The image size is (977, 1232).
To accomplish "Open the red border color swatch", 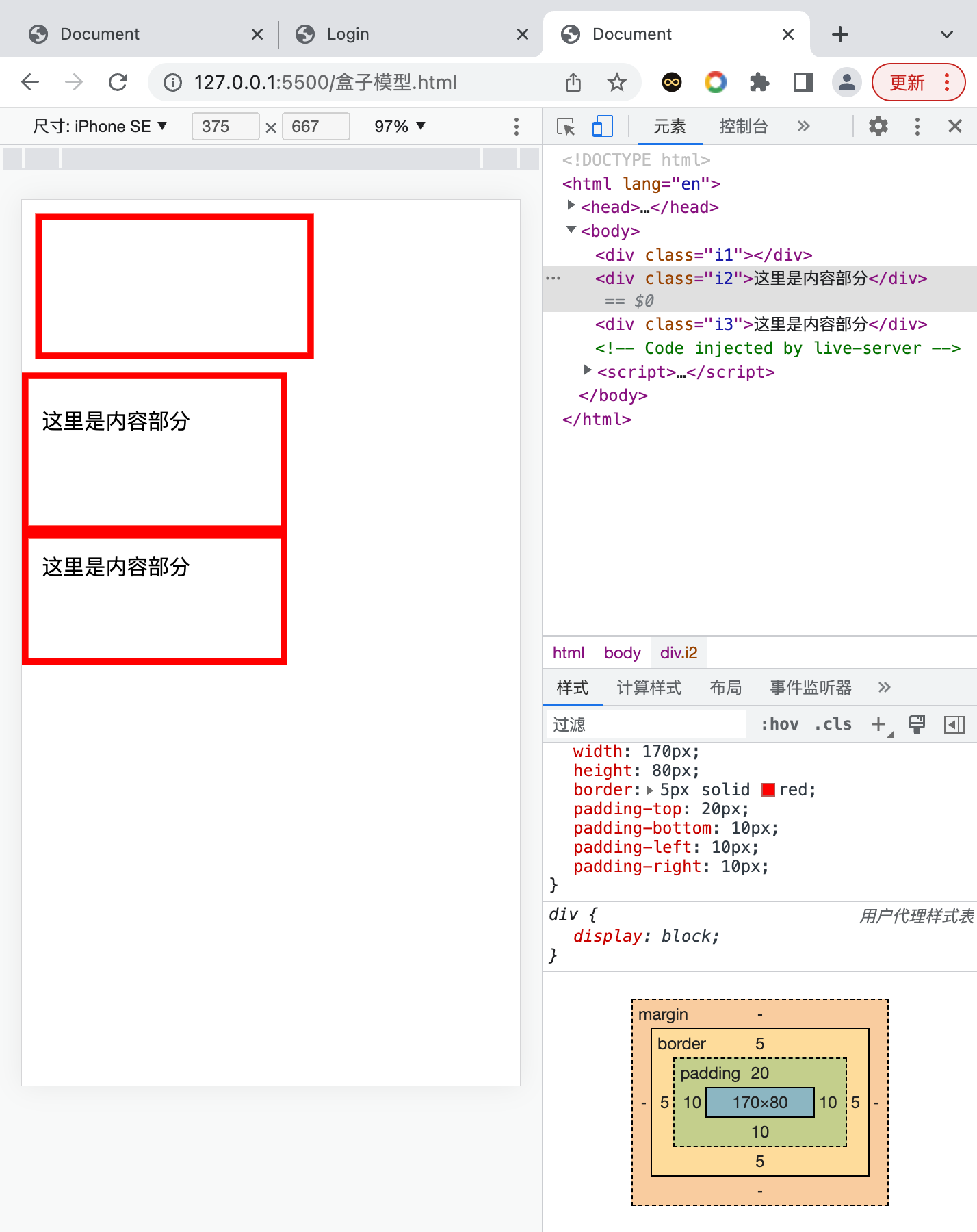I will (768, 790).
